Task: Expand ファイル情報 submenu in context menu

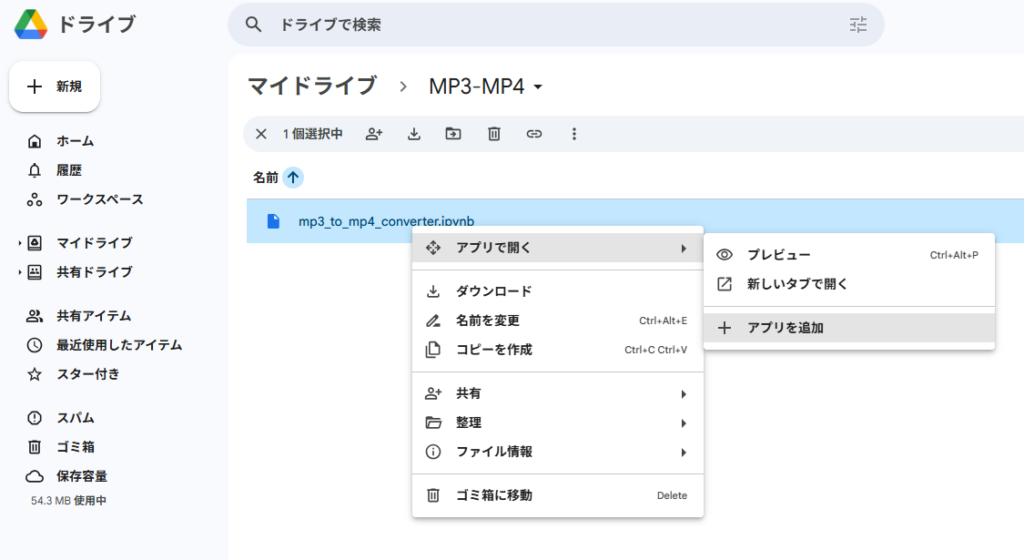Action: point(558,452)
